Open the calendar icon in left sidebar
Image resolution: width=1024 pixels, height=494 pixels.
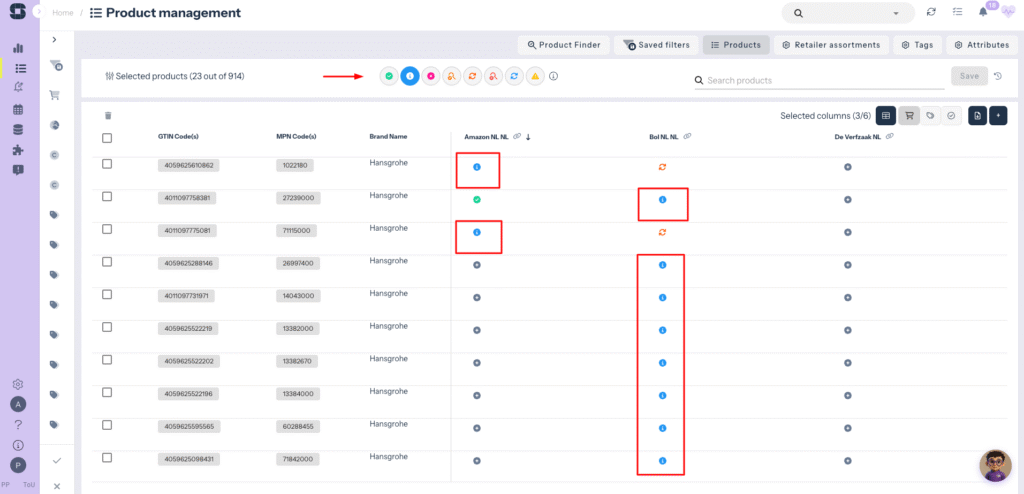click(18, 109)
